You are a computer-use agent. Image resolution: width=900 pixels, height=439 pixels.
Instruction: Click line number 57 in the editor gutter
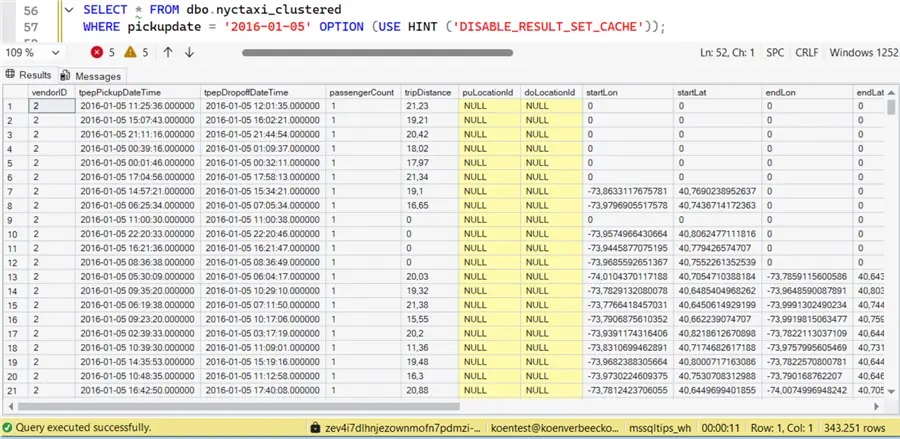tap(30, 27)
